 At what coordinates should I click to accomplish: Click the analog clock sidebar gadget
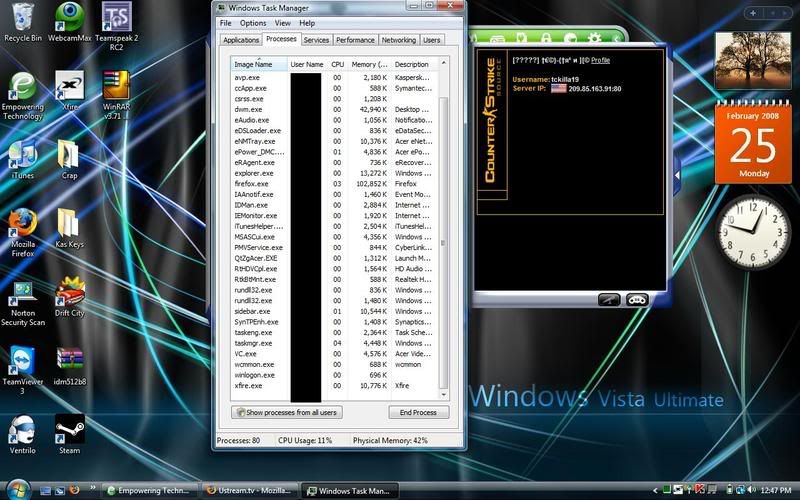click(x=753, y=233)
